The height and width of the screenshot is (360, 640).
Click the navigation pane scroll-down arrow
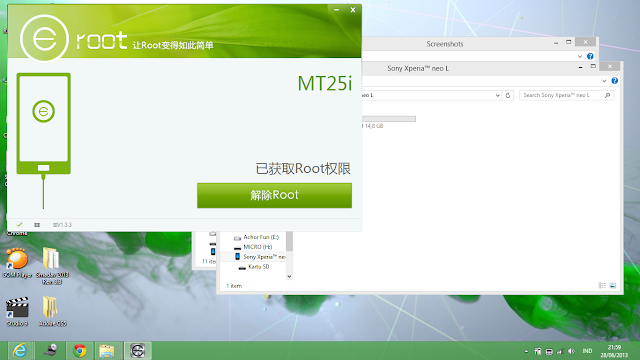click(289, 276)
